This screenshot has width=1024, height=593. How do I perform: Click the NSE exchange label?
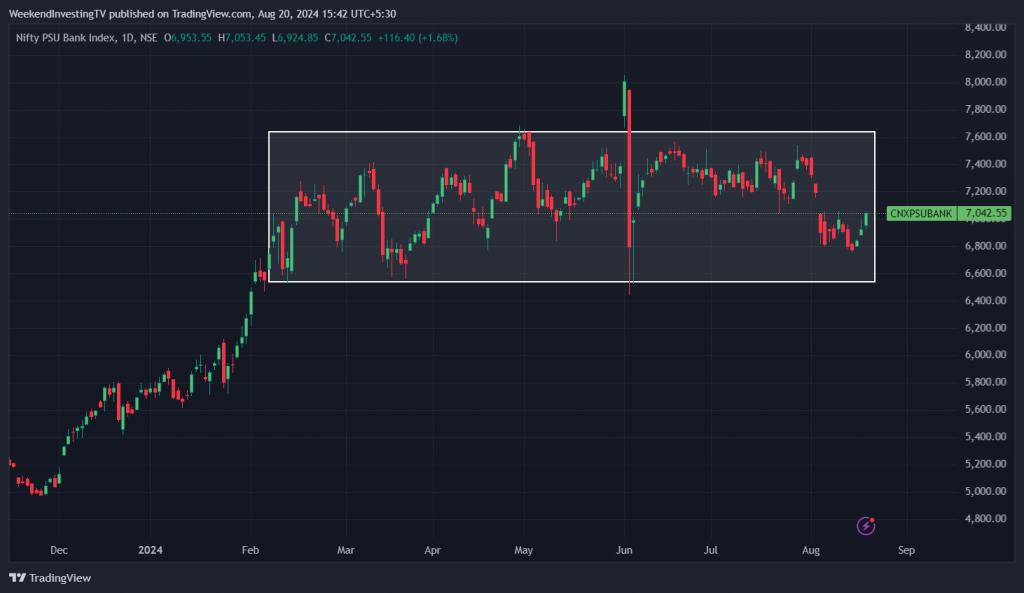pos(148,38)
